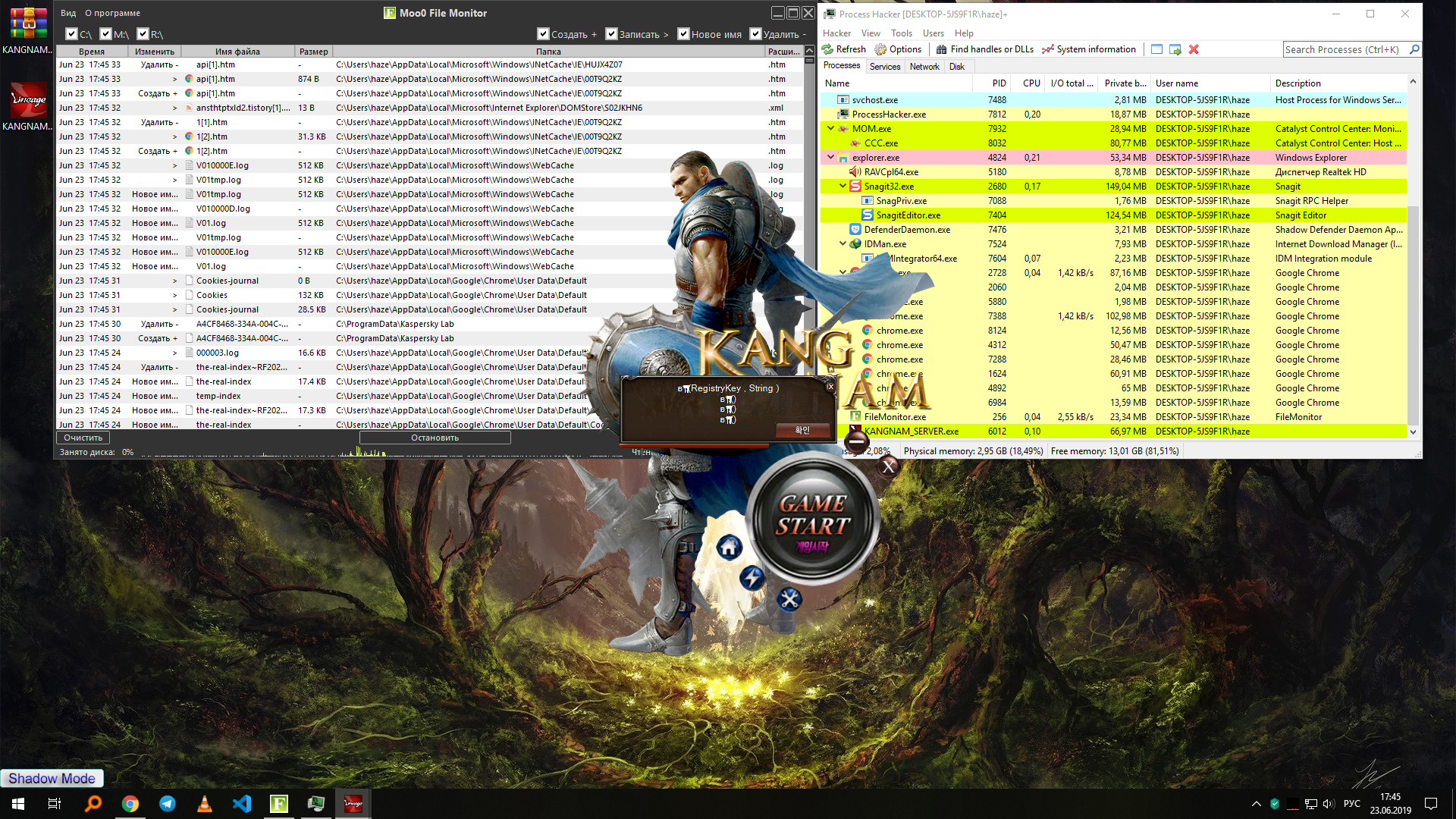Click the home icon on game launcher
Image resolution: width=1456 pixels, height=819 pixels.
coord(729,547)
